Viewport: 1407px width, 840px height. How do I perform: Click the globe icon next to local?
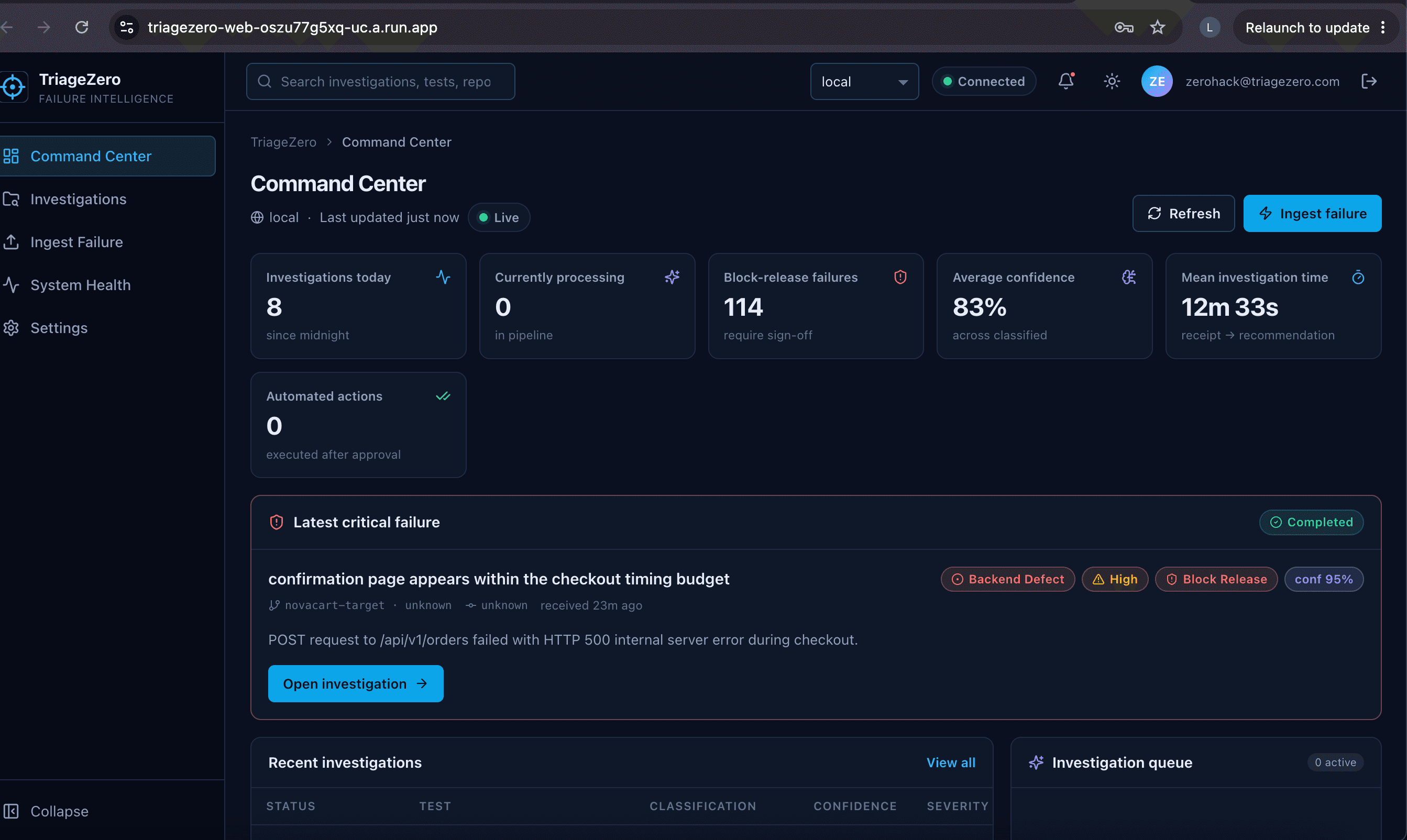pos(257,217)
